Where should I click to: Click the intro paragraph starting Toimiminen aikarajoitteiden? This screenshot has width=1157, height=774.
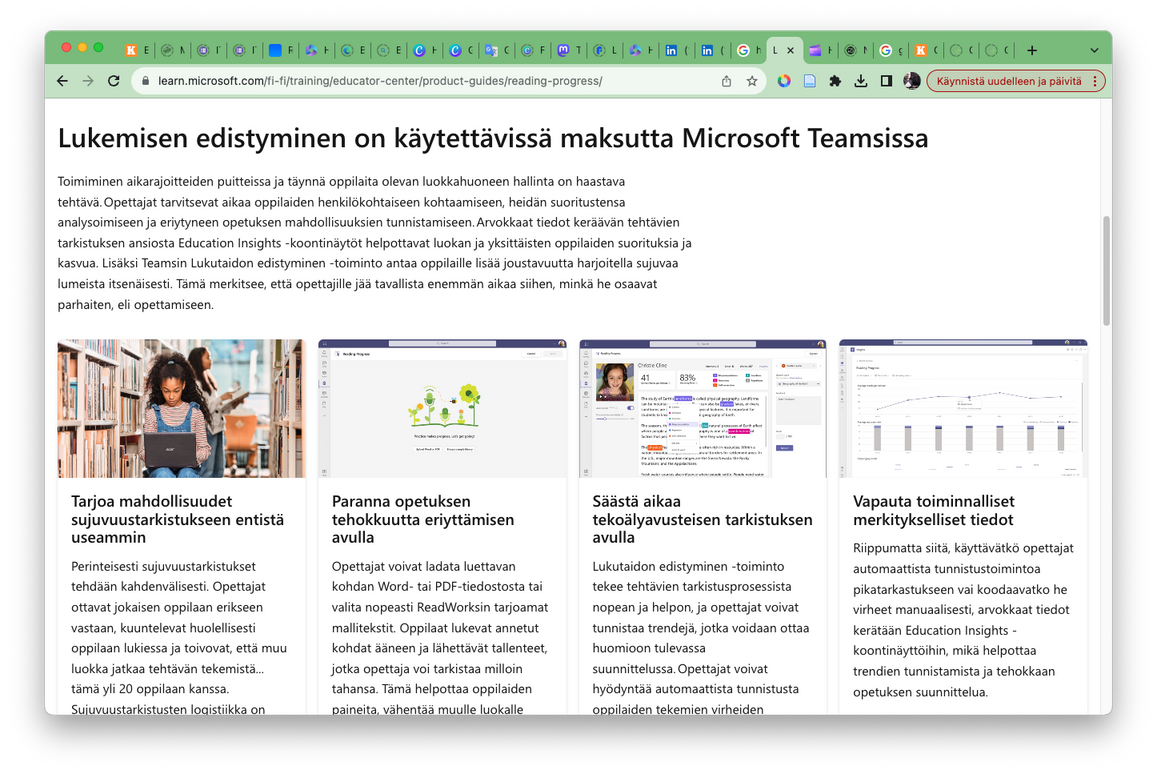click(375, 243)
